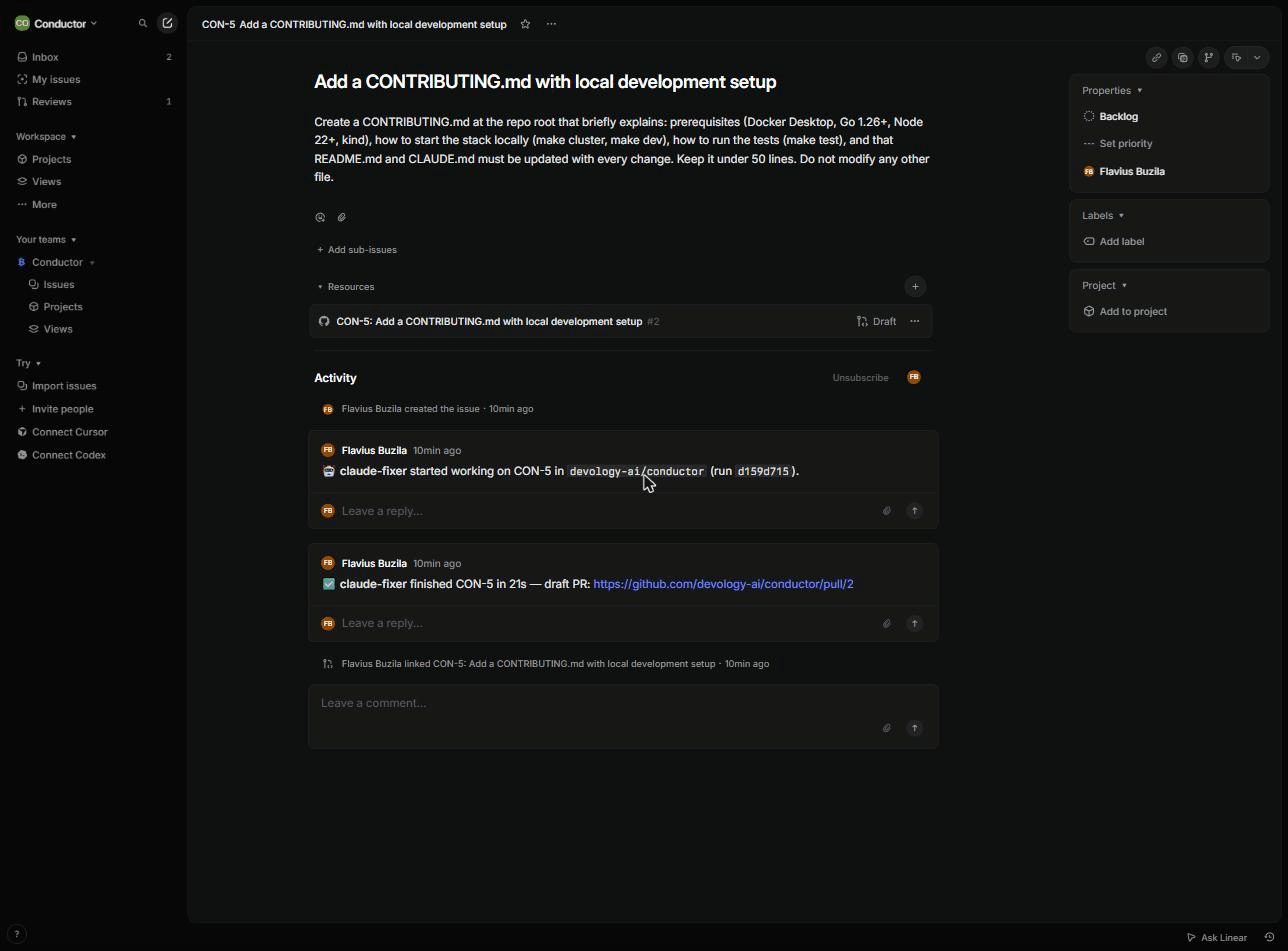Collapse the Properties section
Screen dimensions: 1288x951
click(x=1112, y=91)
